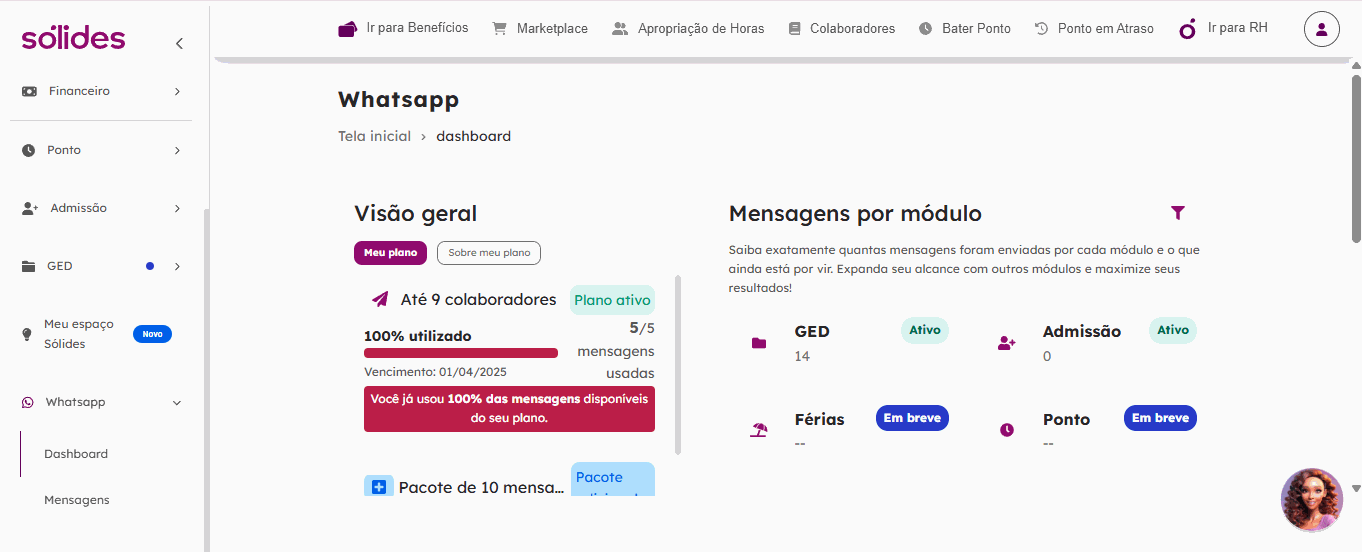1362x552 pixels.
Task: Collapse the Whatsapp menu chevron
Action: click(177, 403)
